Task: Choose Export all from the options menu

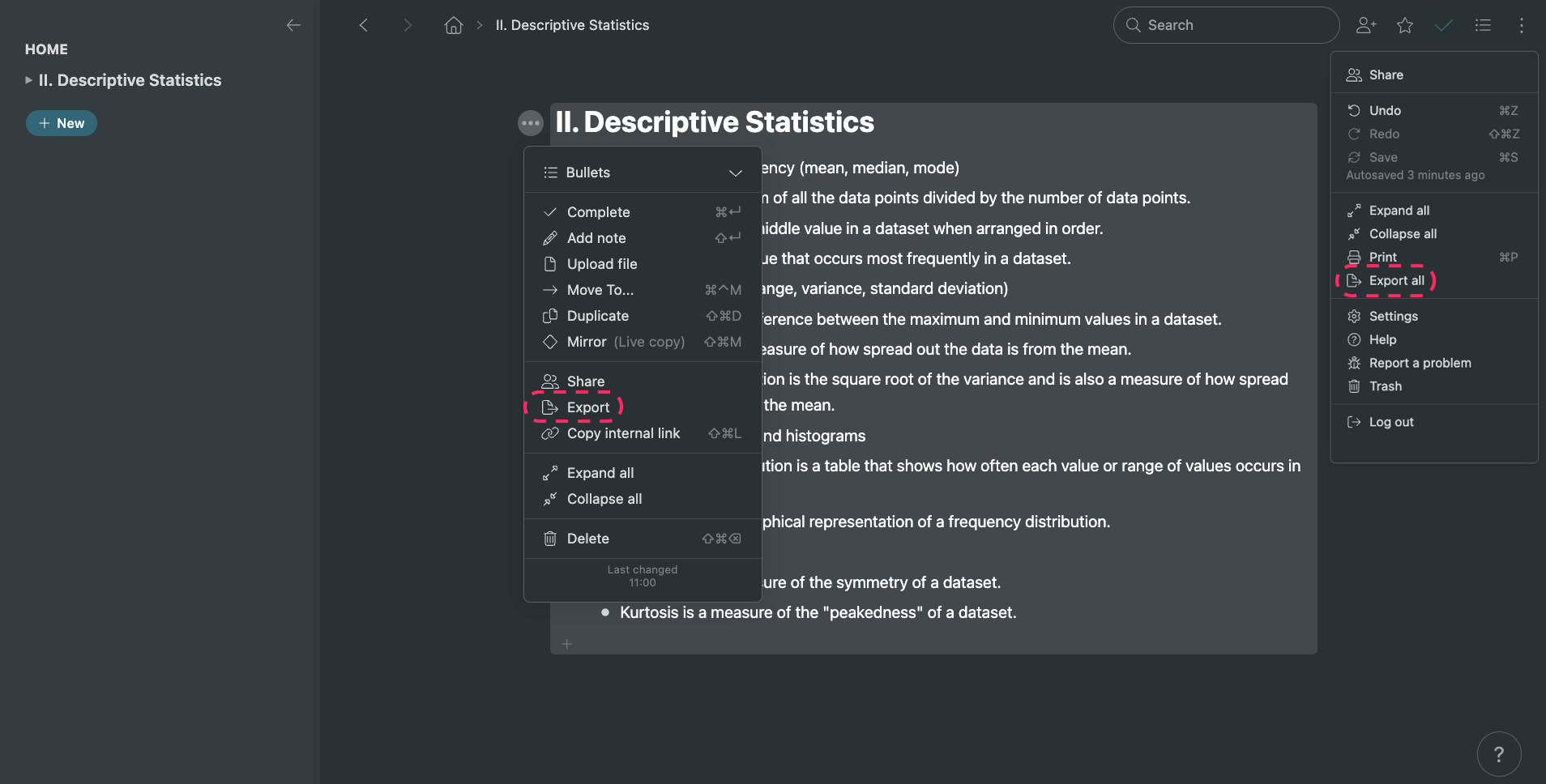Action: [1396, 280]
